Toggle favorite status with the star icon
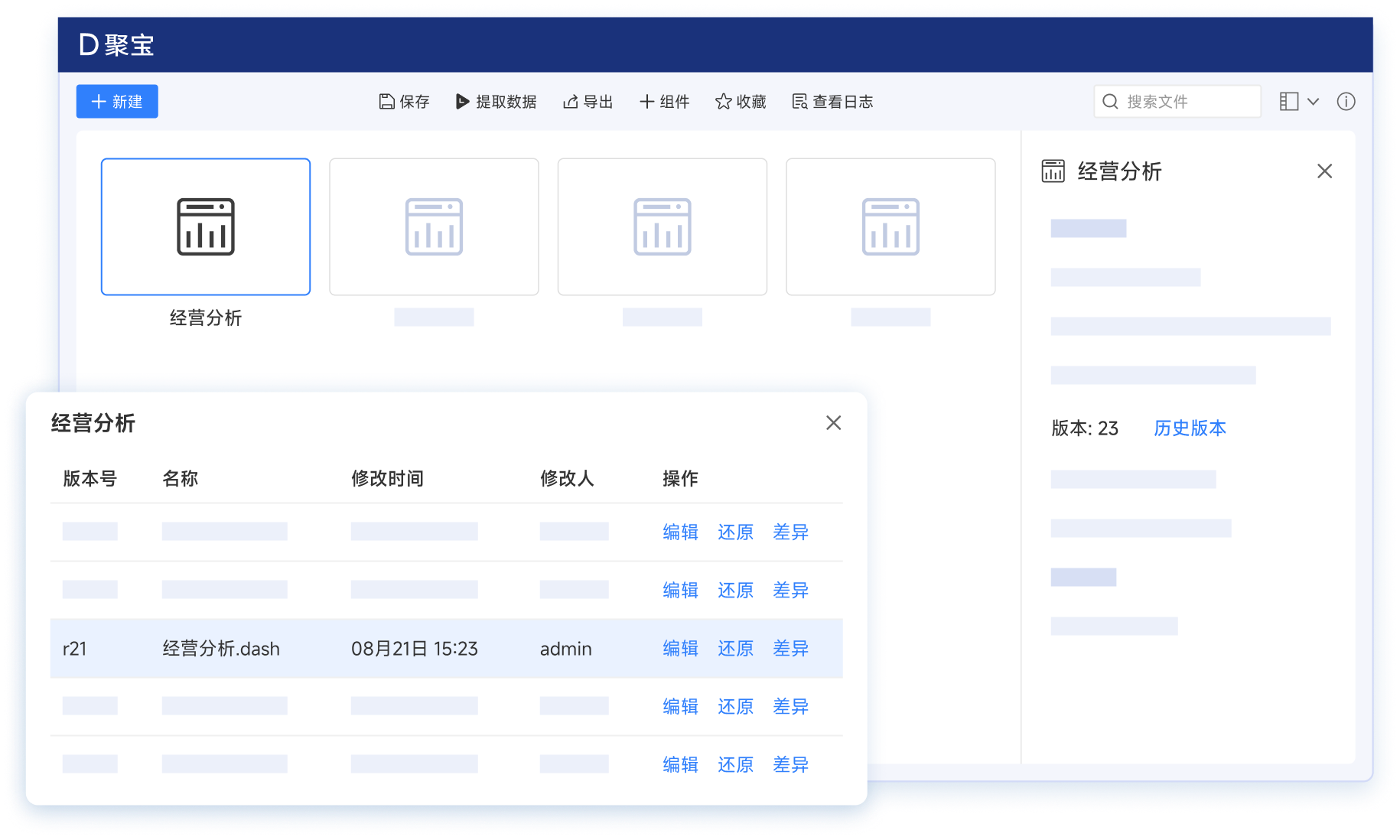This screenshot has width=1400, height=840. click(x=721, y=101)
